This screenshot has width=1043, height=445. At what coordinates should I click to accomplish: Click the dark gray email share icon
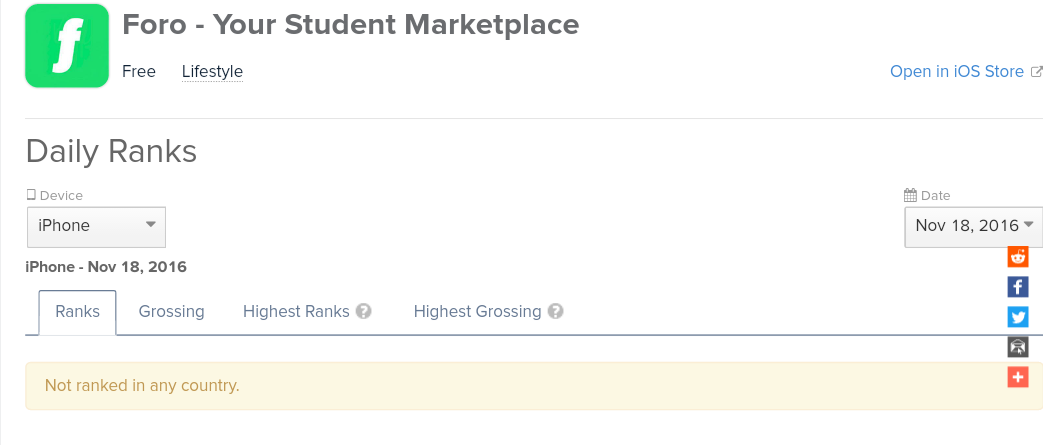(1018, 347)
